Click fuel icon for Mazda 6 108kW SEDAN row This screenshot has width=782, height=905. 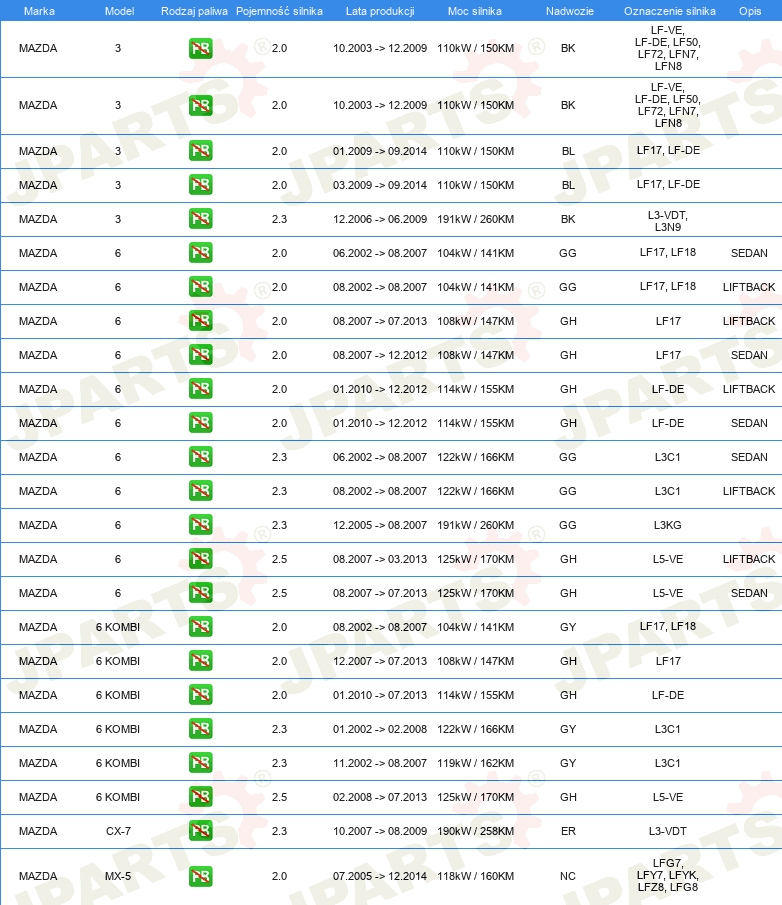coord(200,355)
